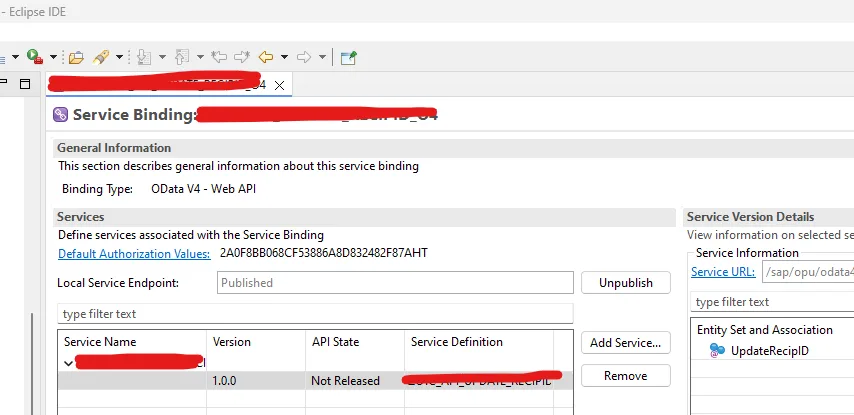Click the Pin Editor icon
Image resolution: width=854 pixels, height=415 pixels.
pyautogui.click(x=348, y=57)
